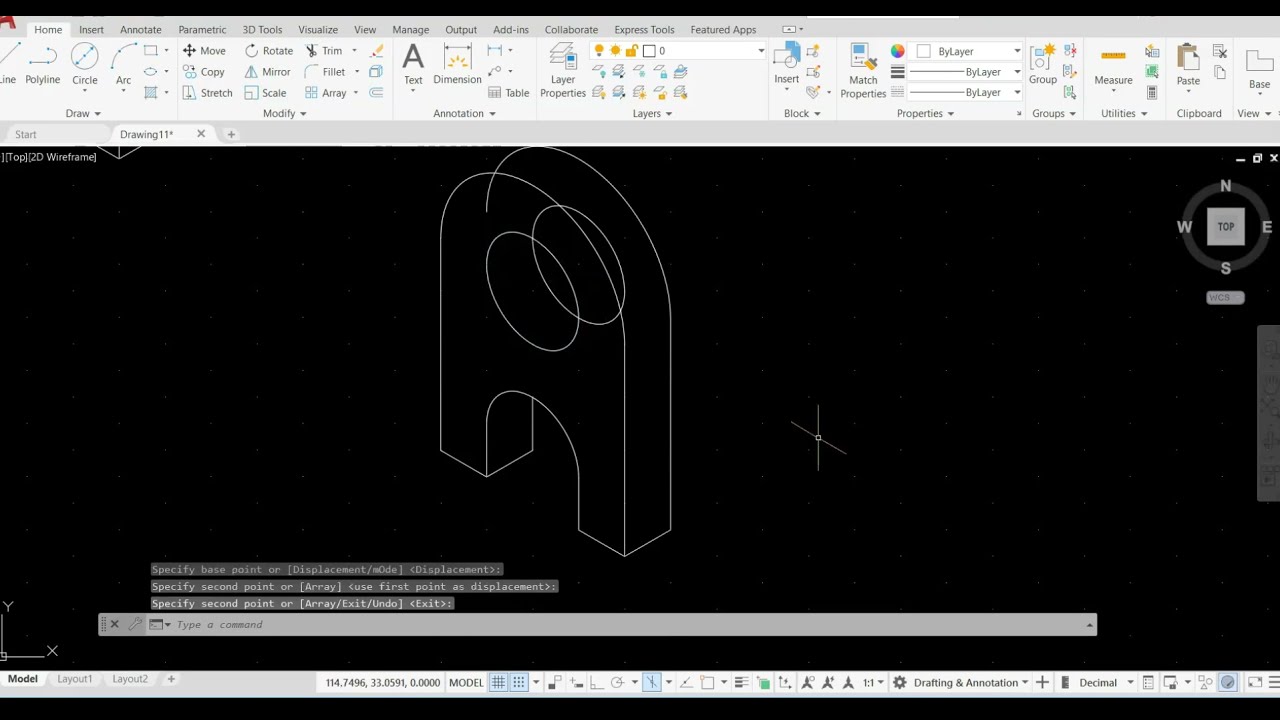Activate the Scale command
1280x720 pixels.
point(266,93)
